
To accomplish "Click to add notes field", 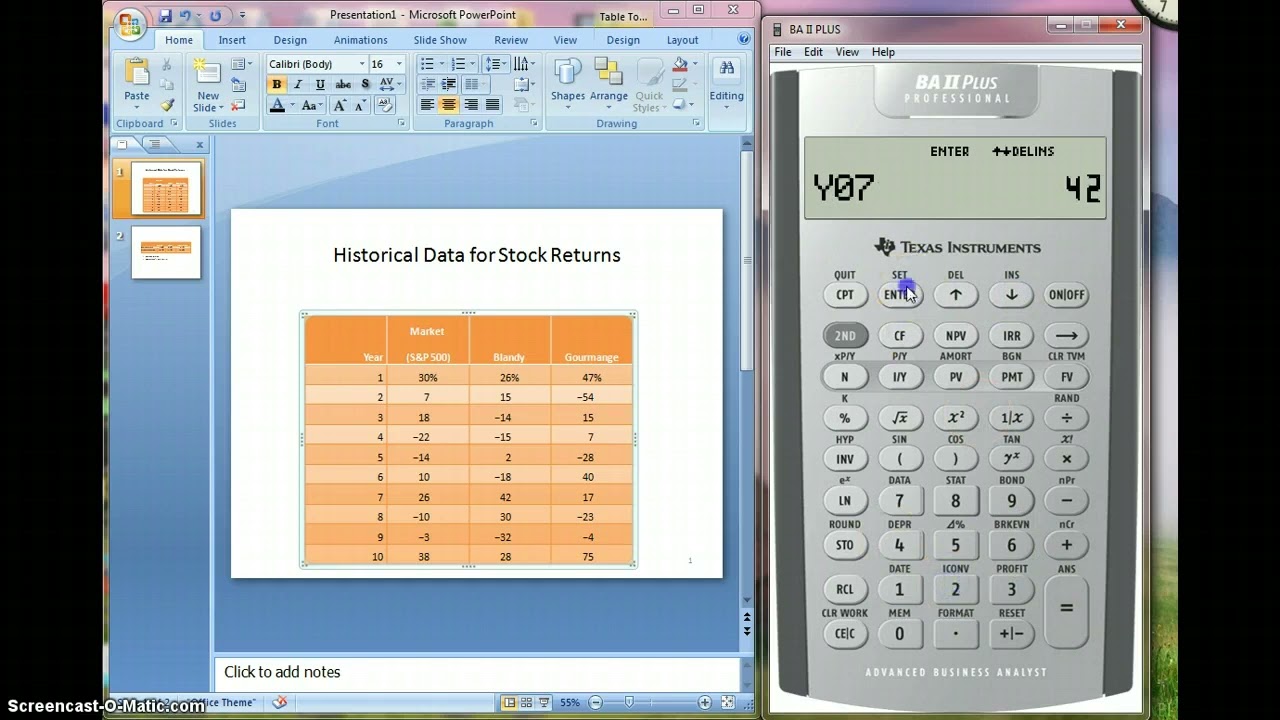I will pos(479,672).
